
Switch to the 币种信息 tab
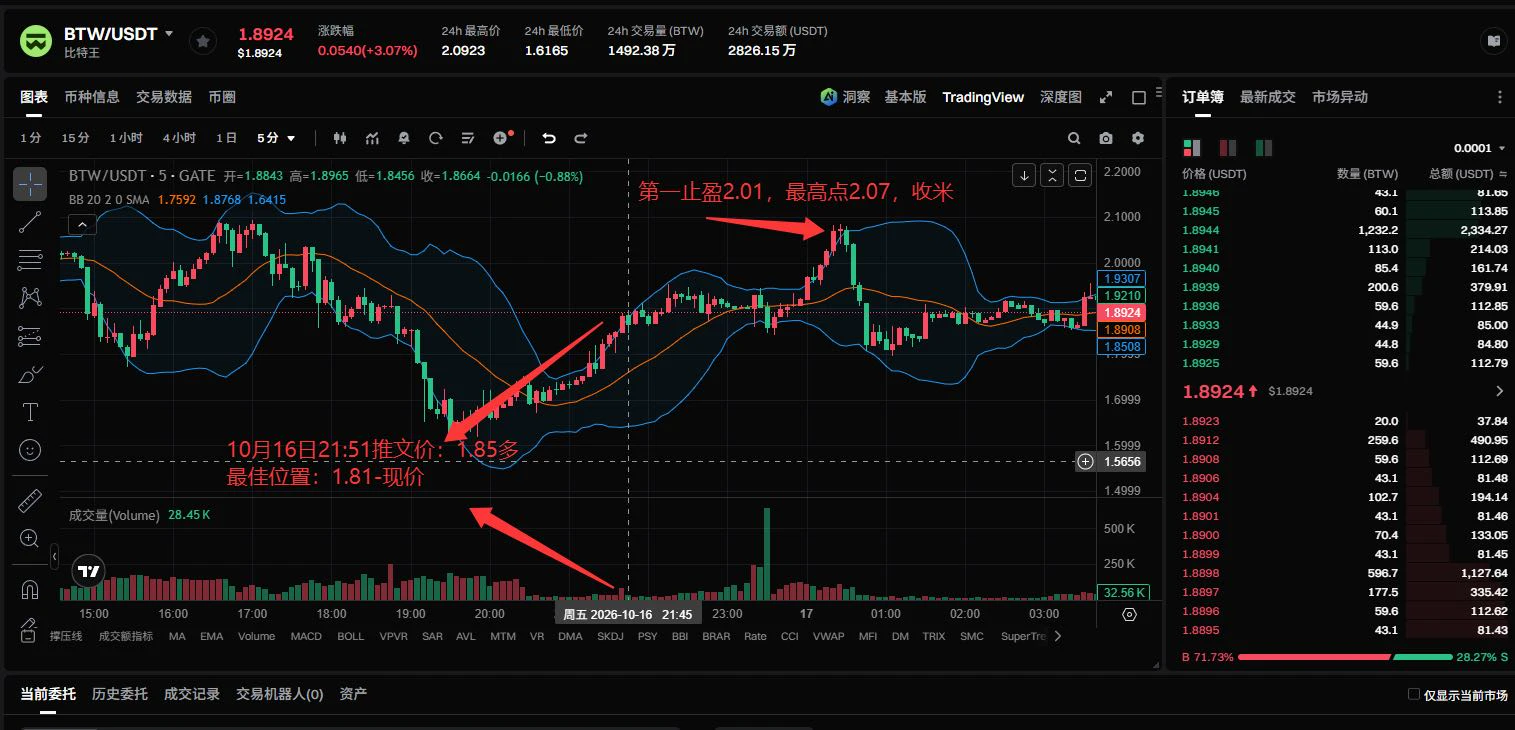click(92, 97)
